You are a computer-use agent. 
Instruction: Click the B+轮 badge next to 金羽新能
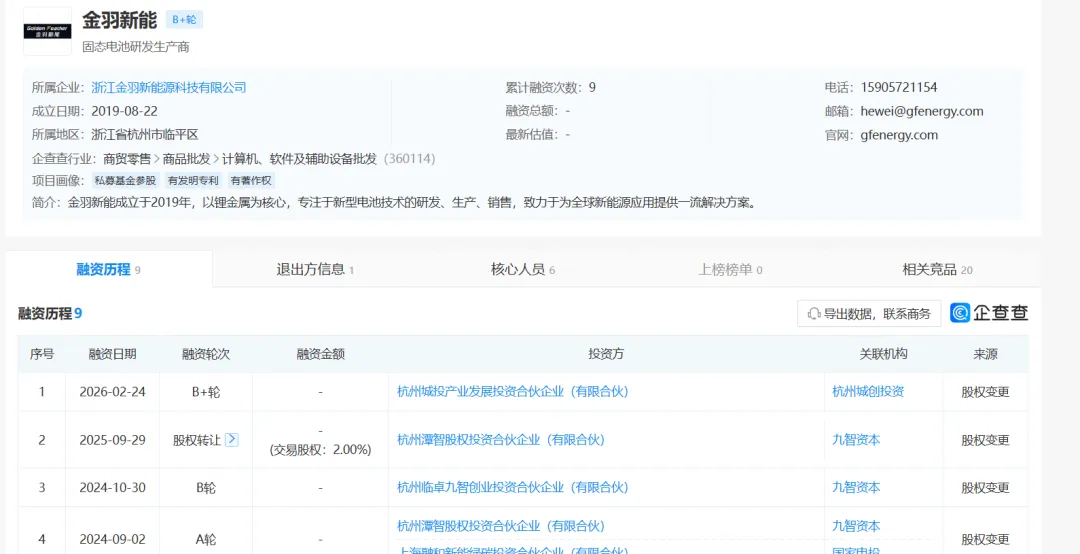coord(184,20)
